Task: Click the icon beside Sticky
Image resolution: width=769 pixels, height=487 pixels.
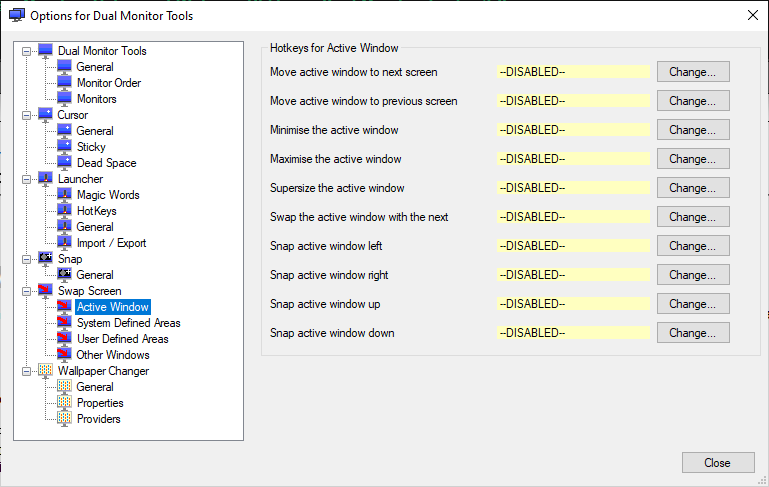Action: click(64, 147)
